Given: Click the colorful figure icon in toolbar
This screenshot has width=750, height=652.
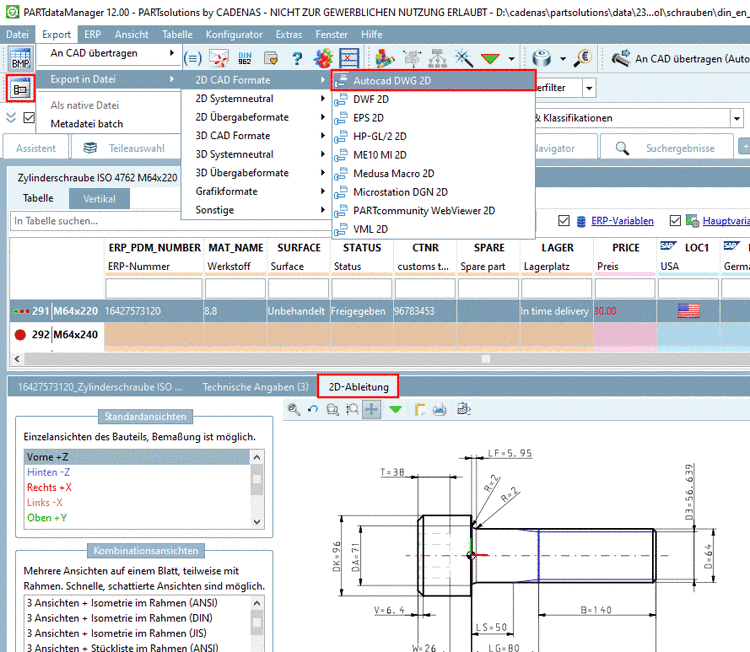Looking at the screenshot, I should tap(385, 58).
